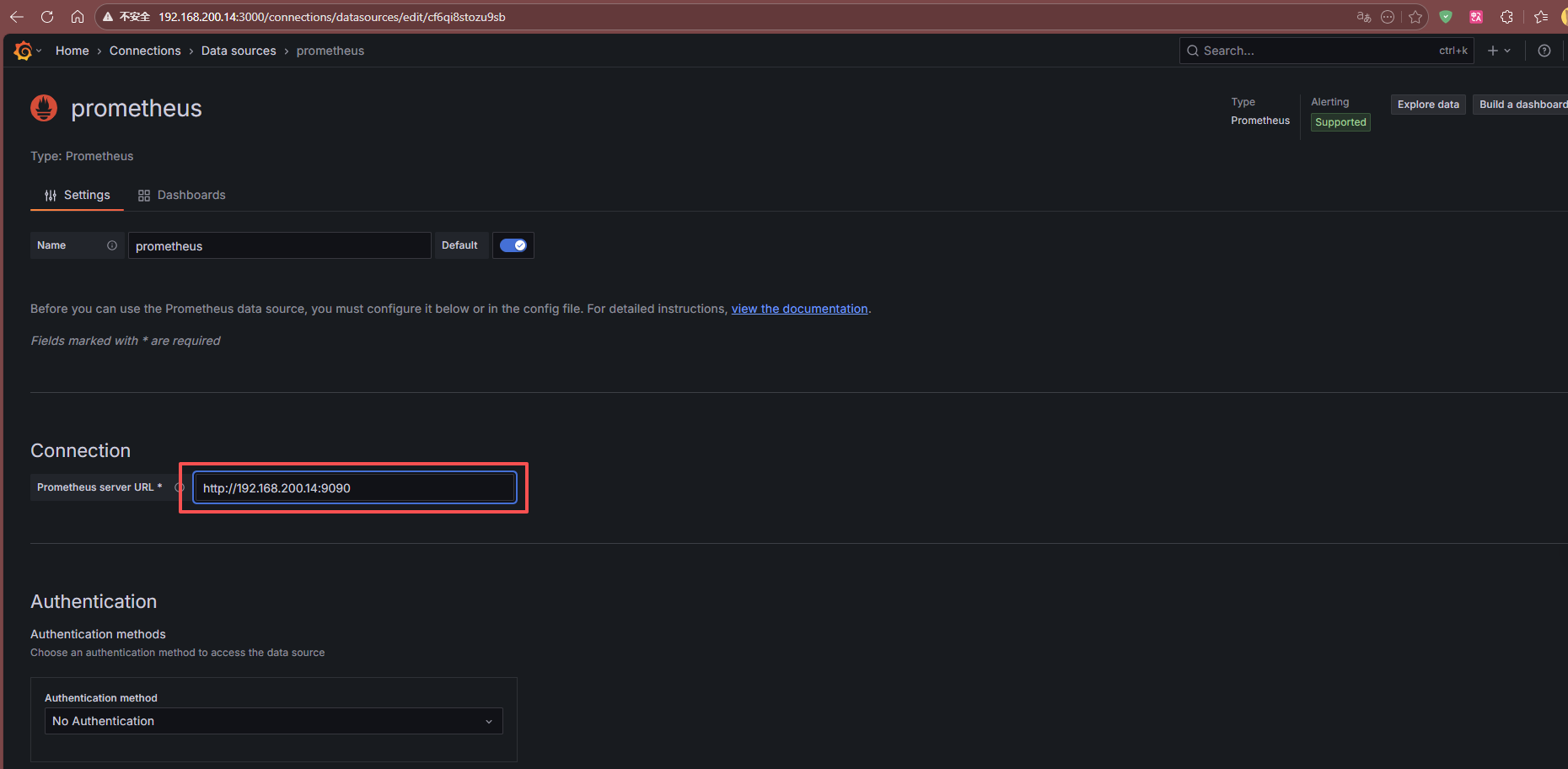Open the view the documentation link
Screen dimensions: 1568x769
click(799, 309)
